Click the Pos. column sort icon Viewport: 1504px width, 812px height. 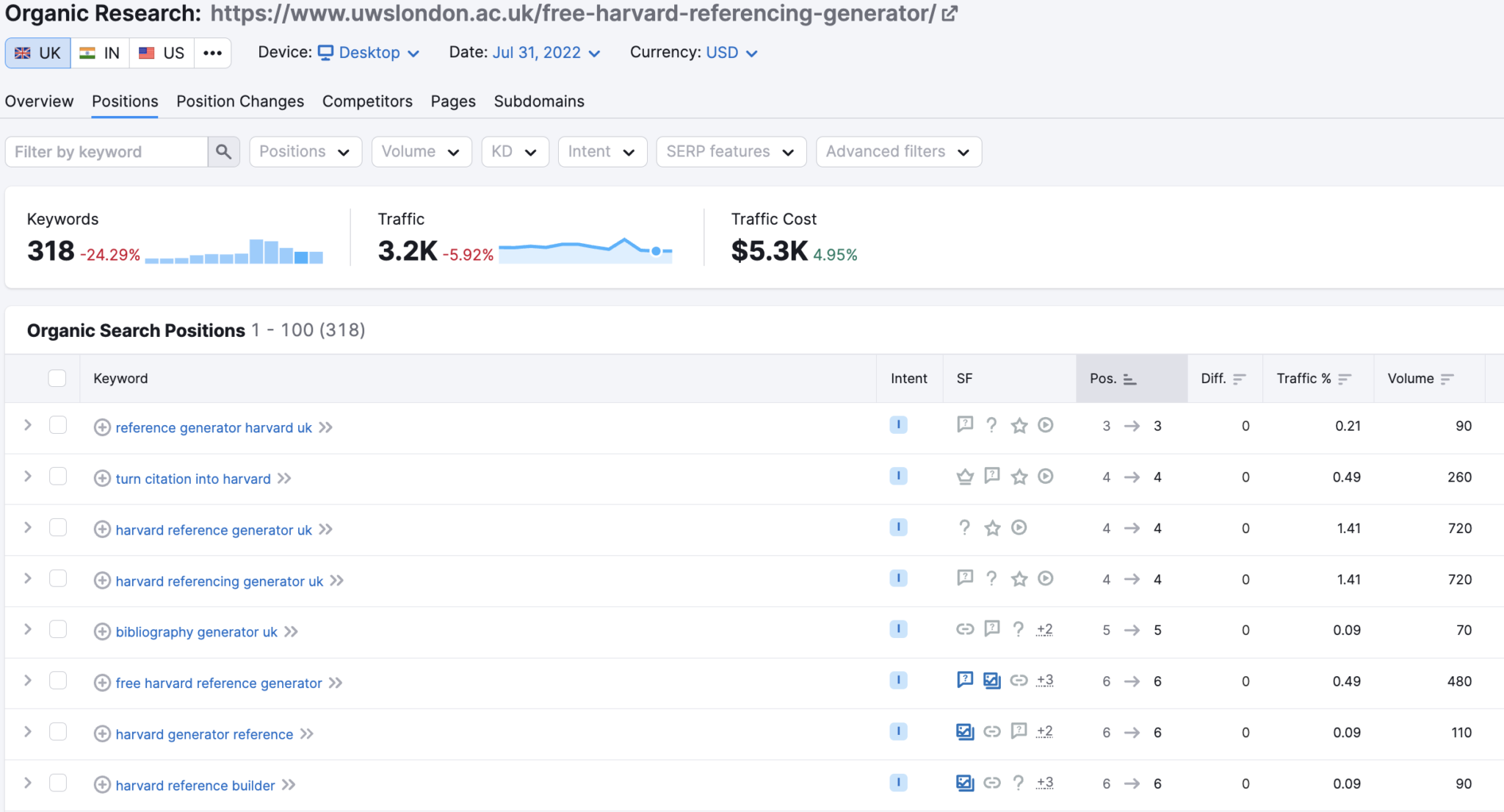(1130, 379)
